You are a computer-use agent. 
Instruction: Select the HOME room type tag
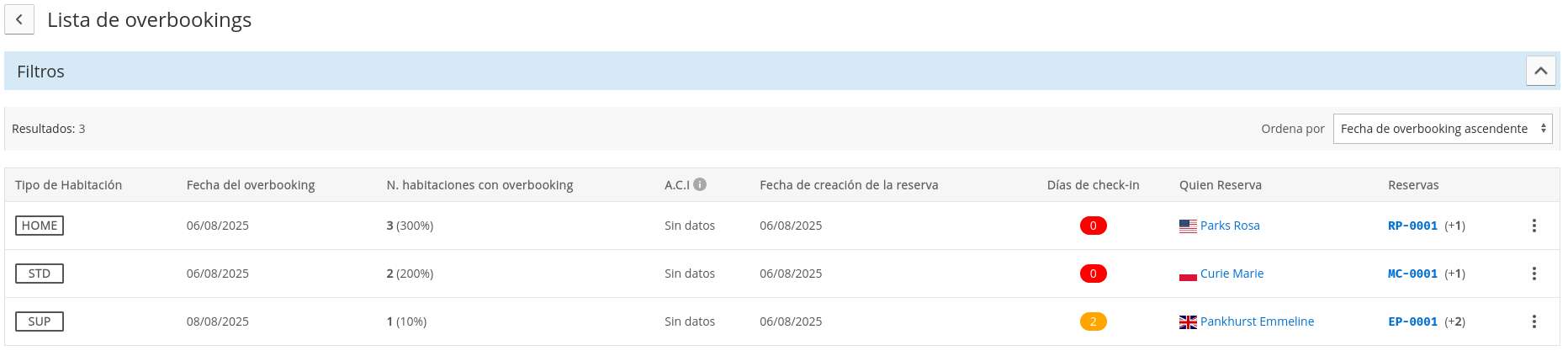click(40, 226)
